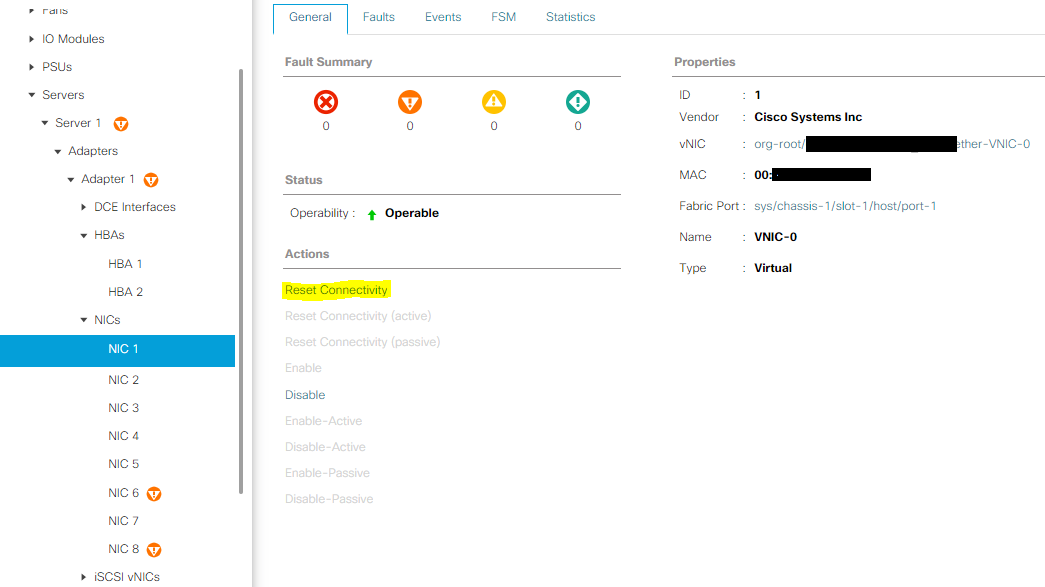Click the fault badge next to Adapter 1
Image resolution: width=1045 pixels, height=587 pixels.
pos(150,179)
